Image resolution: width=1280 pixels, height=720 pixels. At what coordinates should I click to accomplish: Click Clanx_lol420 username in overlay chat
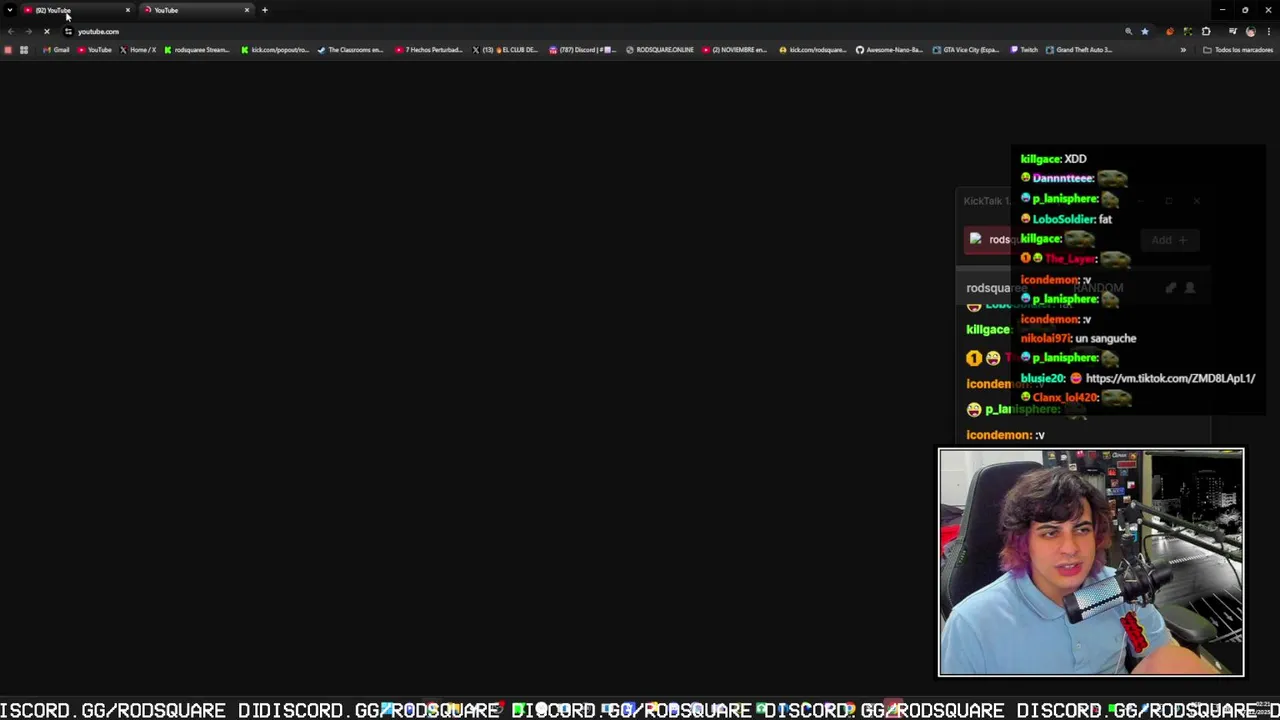(x=1065, y=397)
